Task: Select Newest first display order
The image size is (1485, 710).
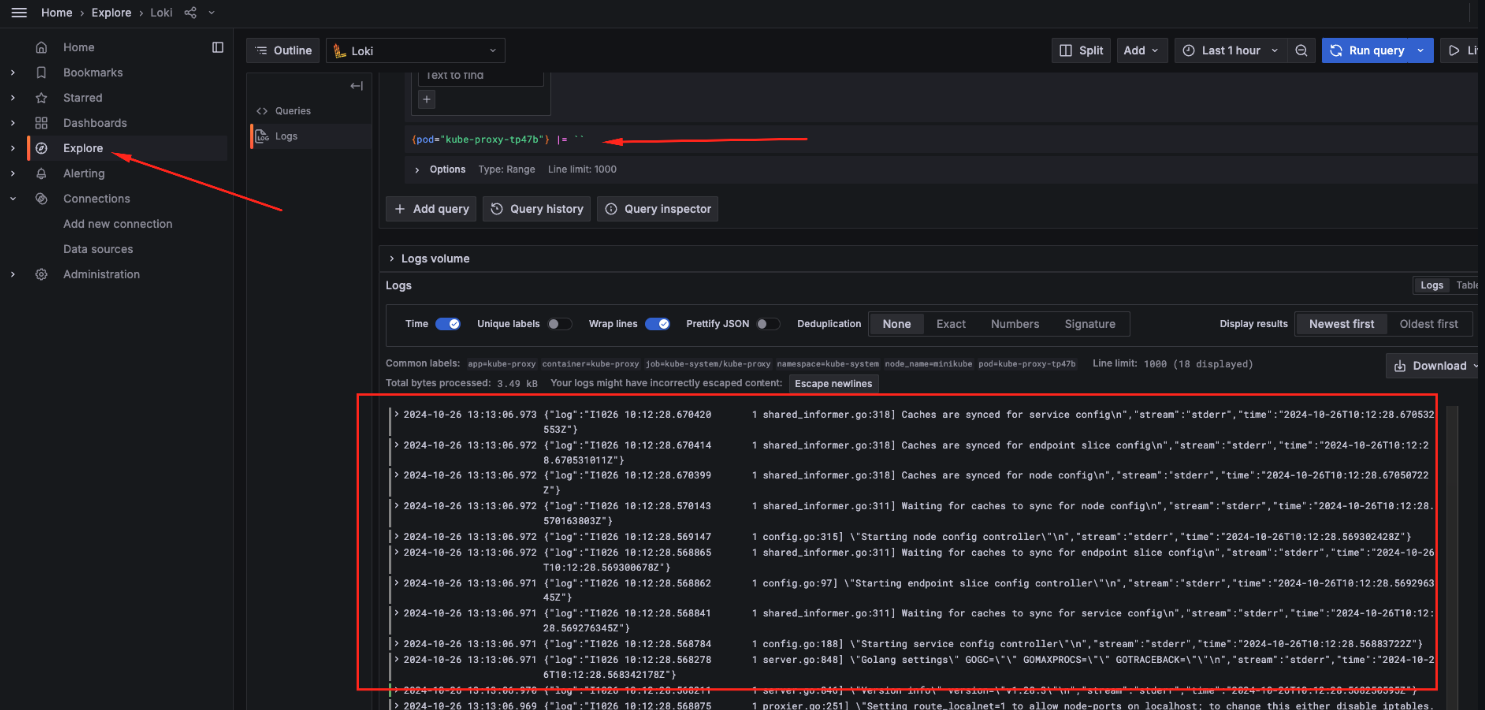Action: click(1342, 324)
